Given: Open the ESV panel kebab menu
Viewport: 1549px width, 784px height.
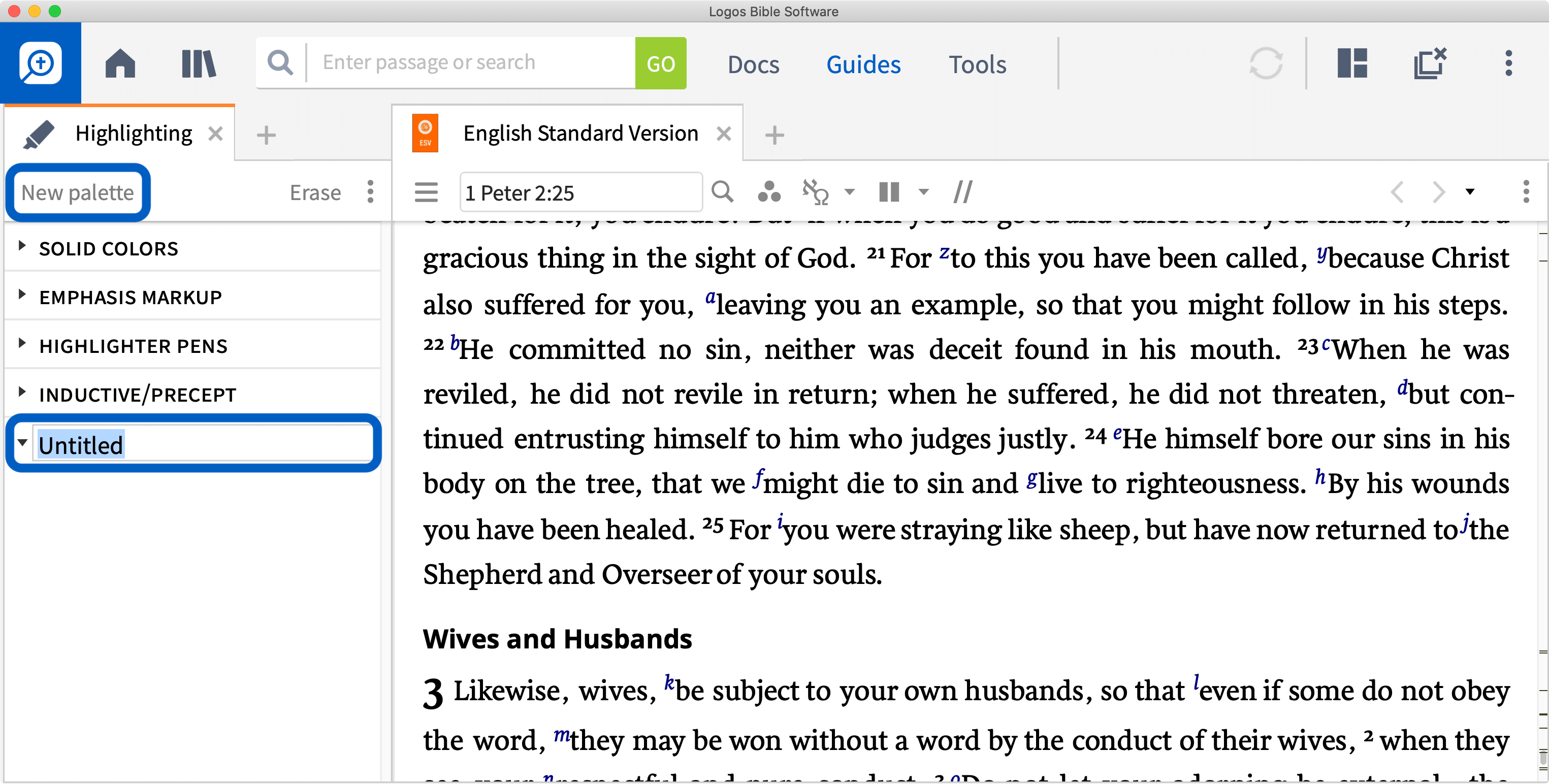Looking at the screenshot, I should coord(1526,192).
